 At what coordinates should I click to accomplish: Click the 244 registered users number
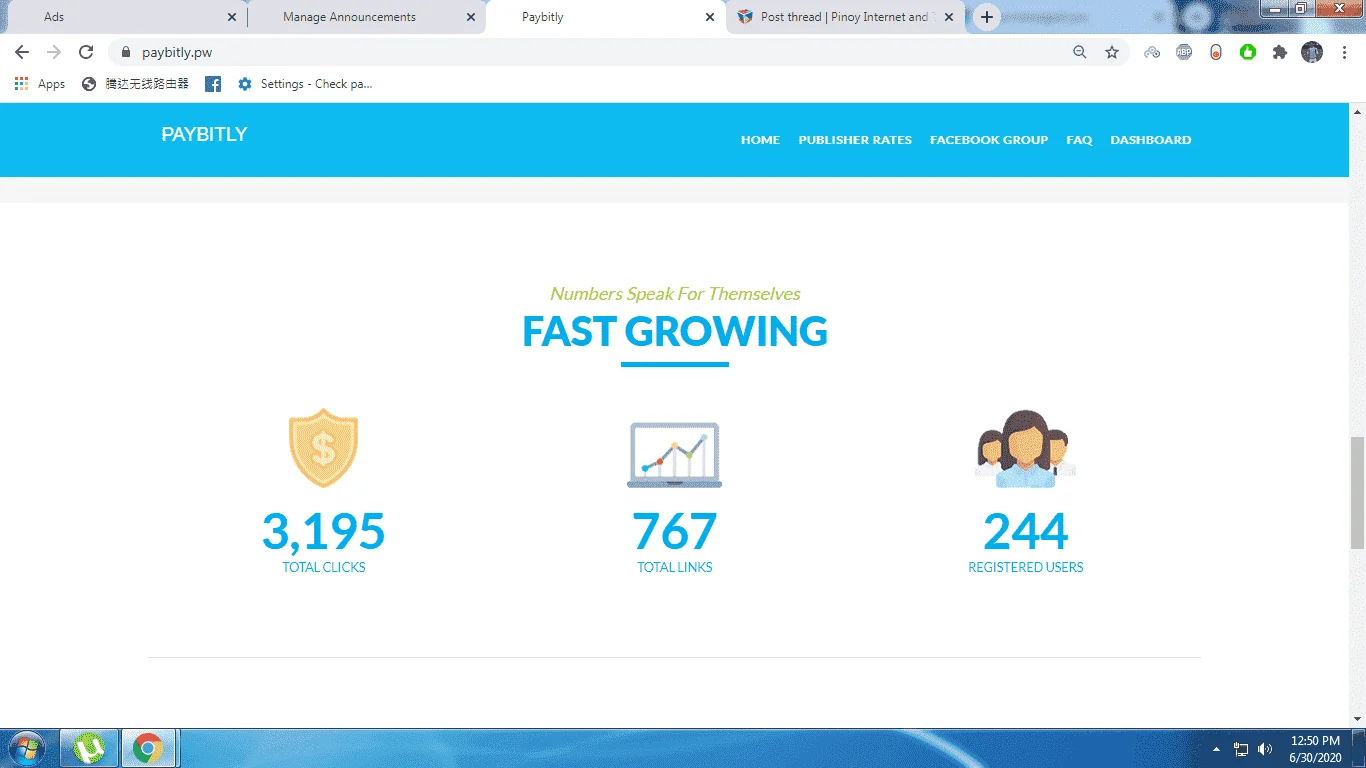tap(1026, 532)
